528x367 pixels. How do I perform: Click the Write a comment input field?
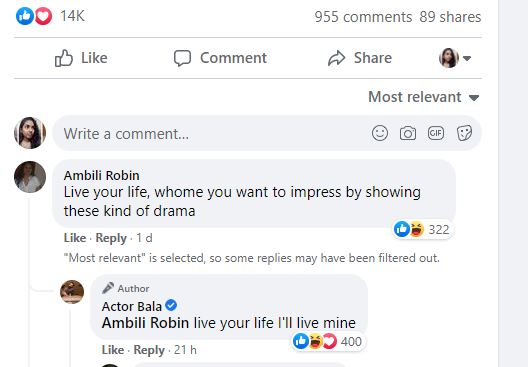coord(266,133)
